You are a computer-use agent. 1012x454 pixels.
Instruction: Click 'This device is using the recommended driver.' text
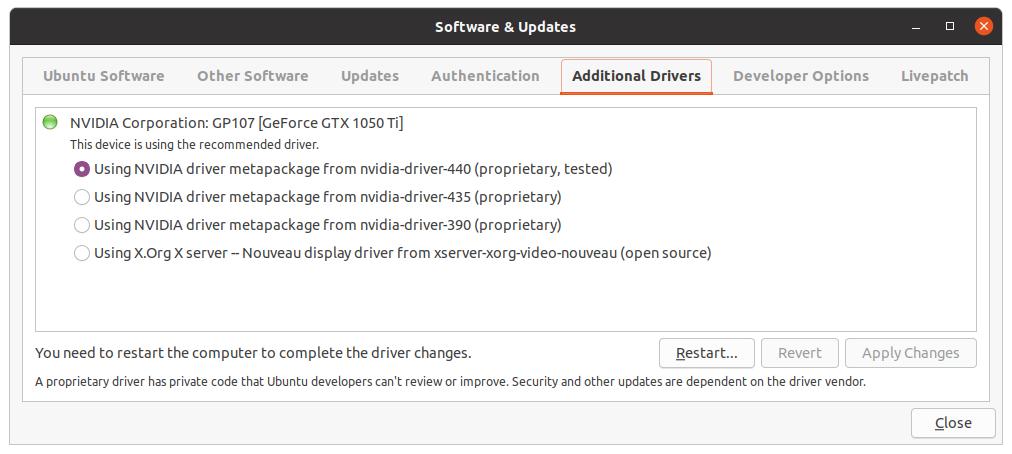point(194,145)
